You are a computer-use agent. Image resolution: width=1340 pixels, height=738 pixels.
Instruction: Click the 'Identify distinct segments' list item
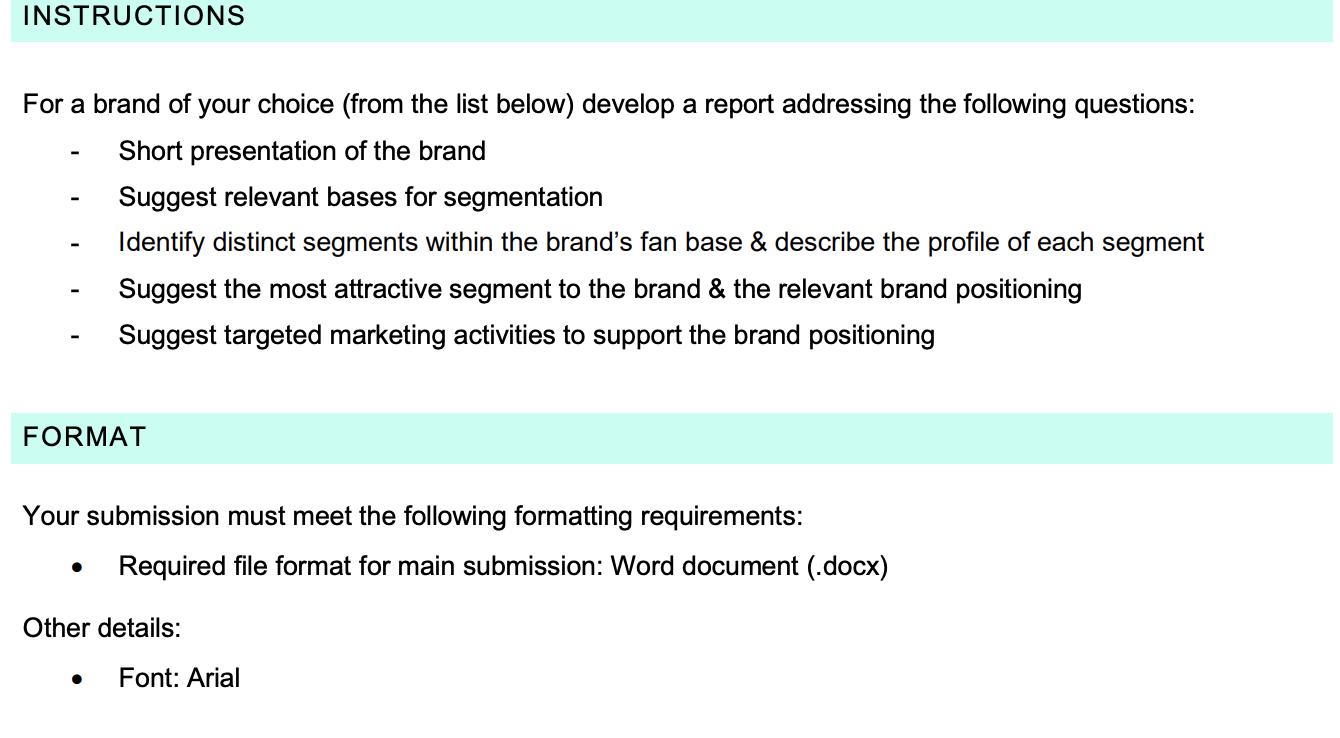(661, 243)
